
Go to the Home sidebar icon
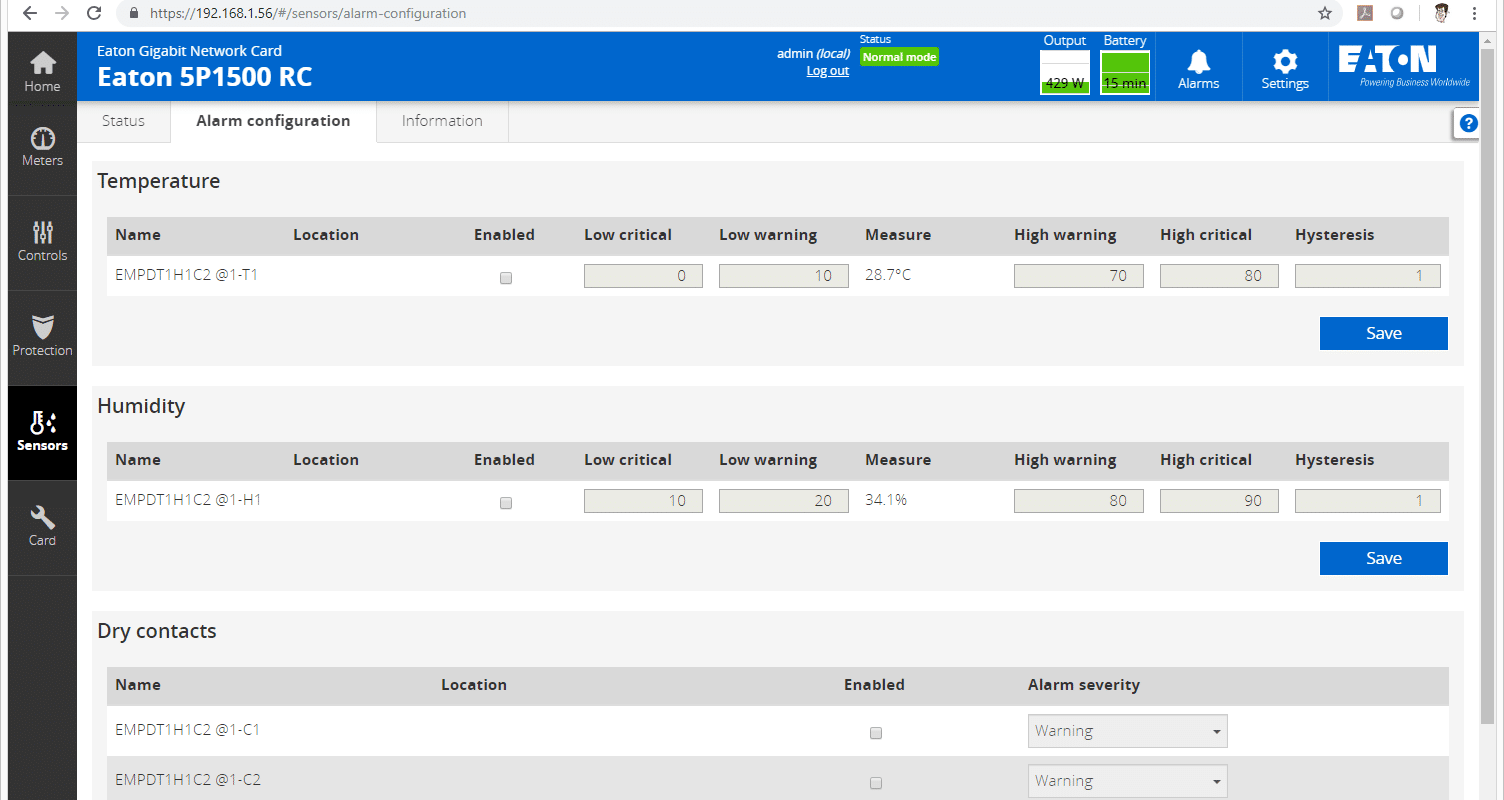click(x=42, y=63)
